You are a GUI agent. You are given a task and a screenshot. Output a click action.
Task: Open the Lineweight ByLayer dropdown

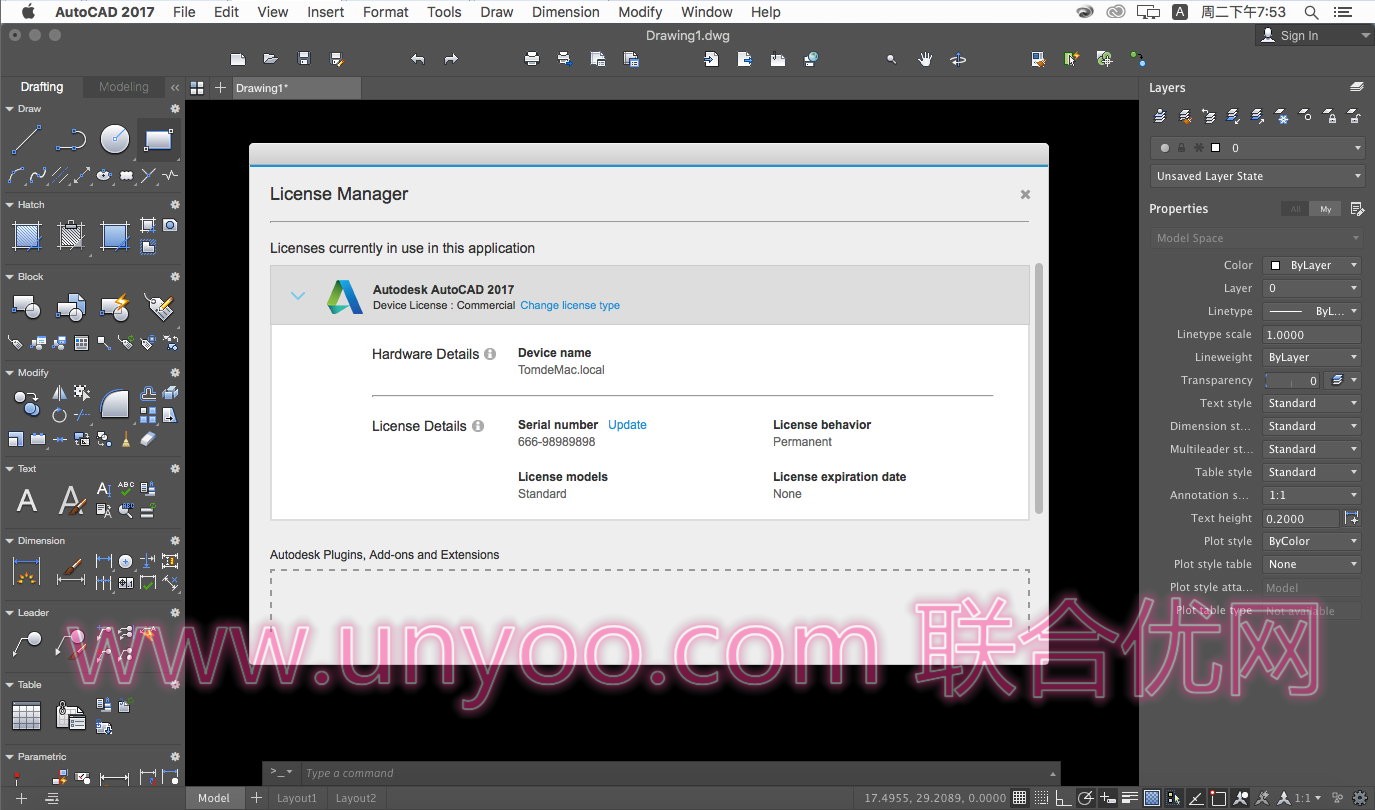click(1312, 357)
